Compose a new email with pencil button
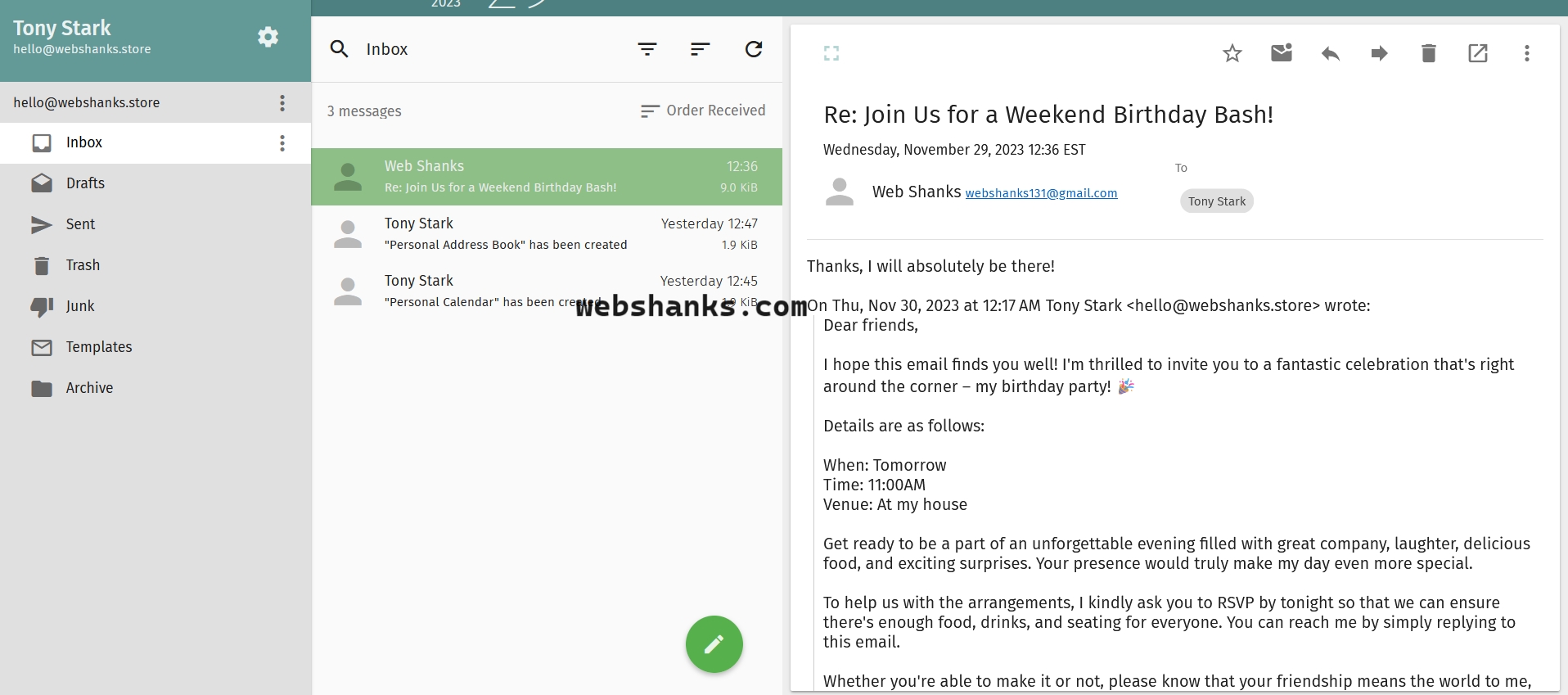 tap(714, 644)
